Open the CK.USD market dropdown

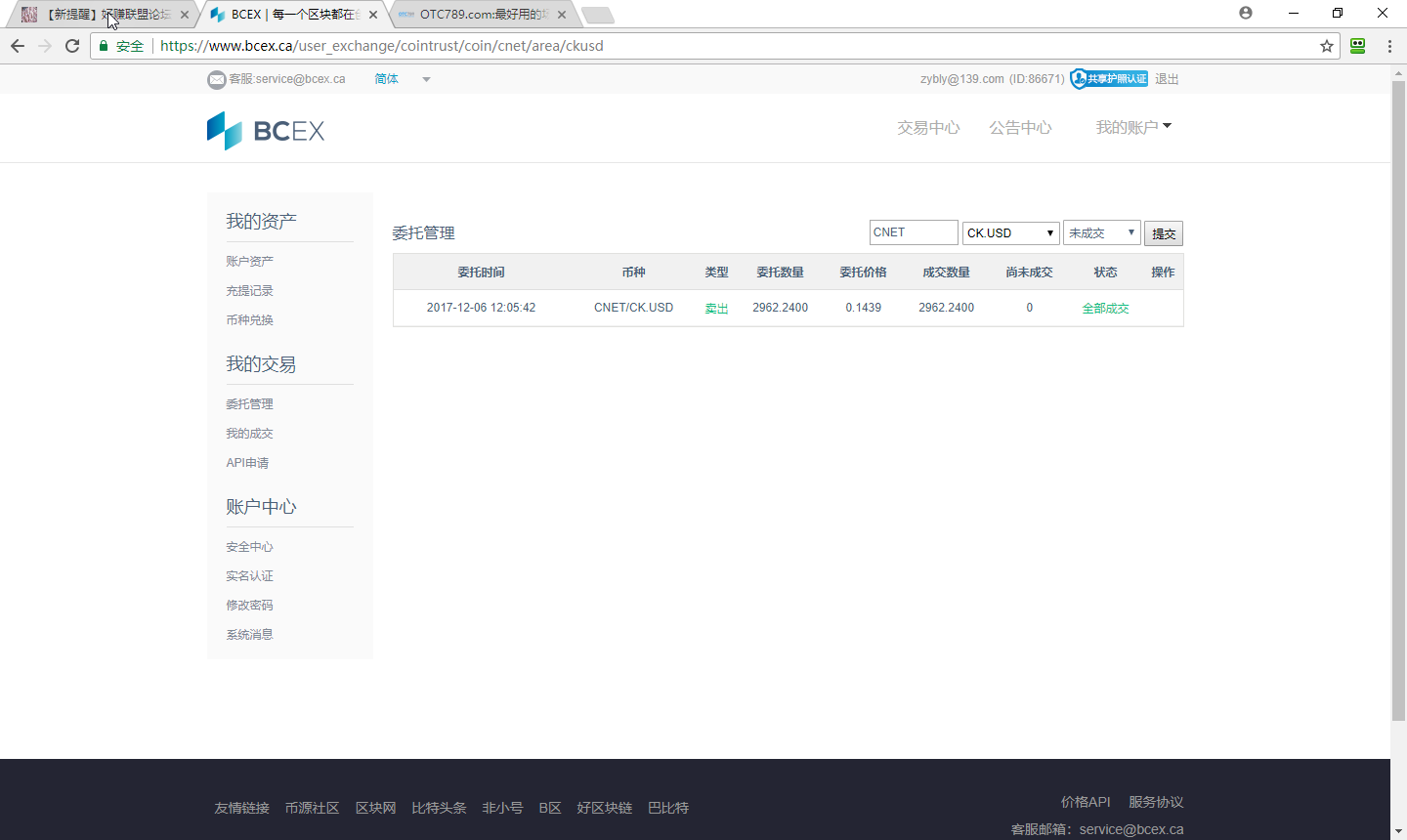[1010, 232]
